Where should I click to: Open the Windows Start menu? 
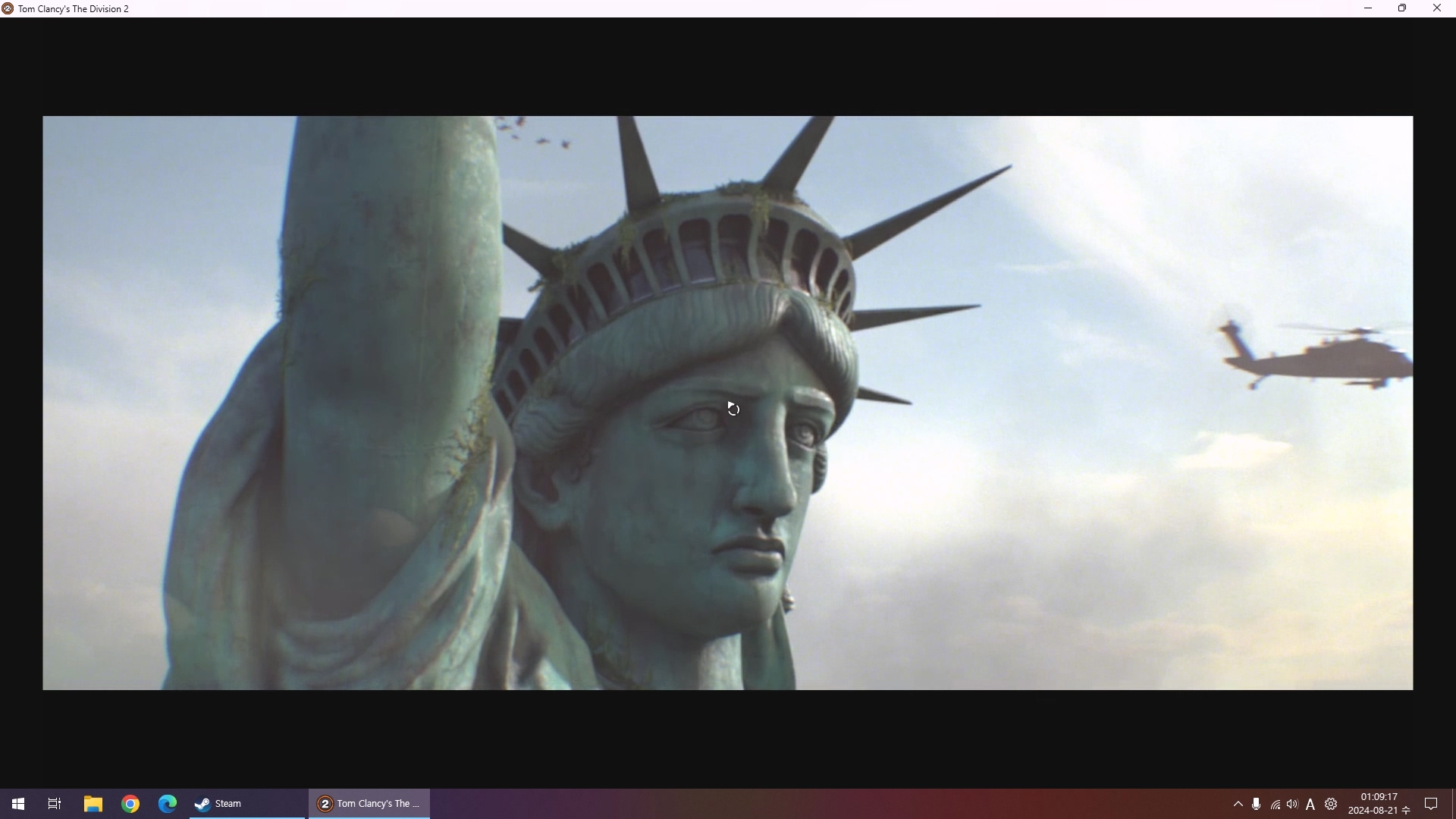18,804
